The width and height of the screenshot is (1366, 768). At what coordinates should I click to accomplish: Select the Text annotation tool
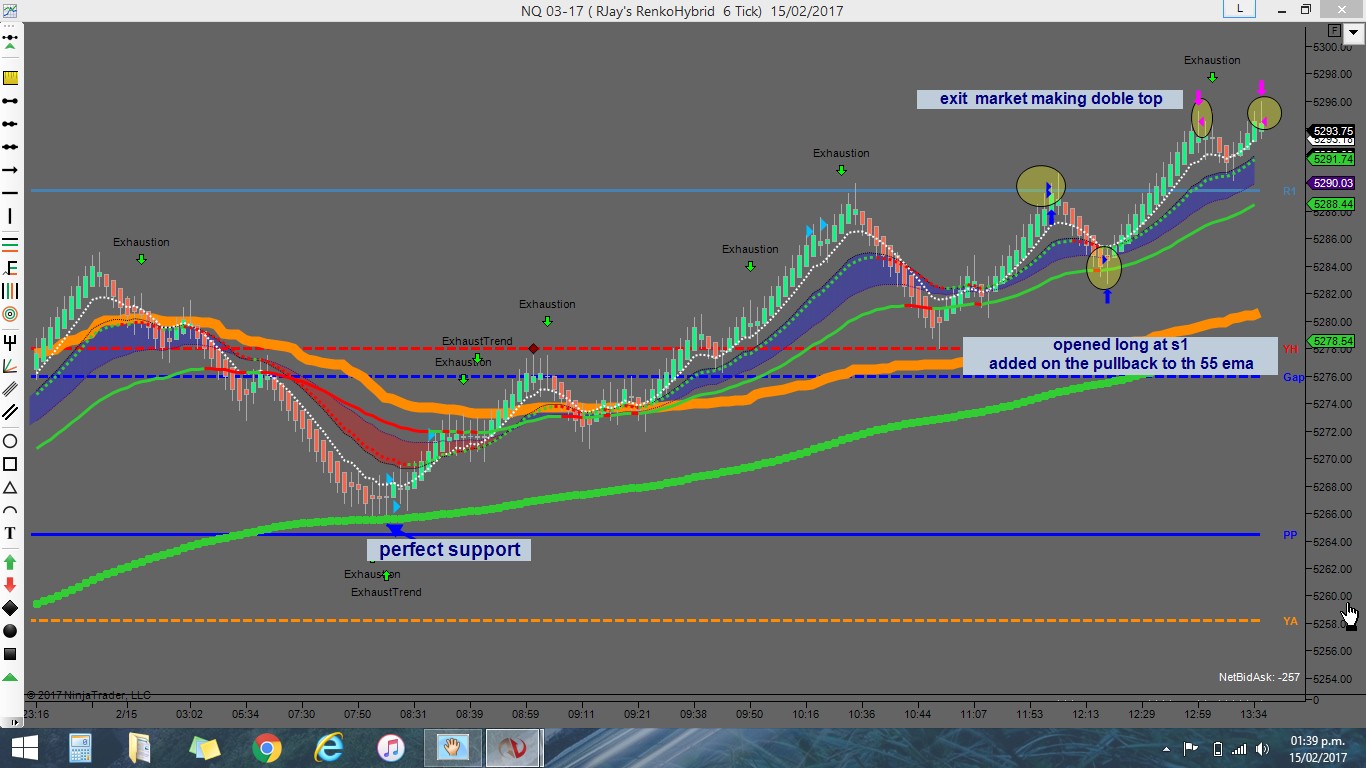pos(10,533)
